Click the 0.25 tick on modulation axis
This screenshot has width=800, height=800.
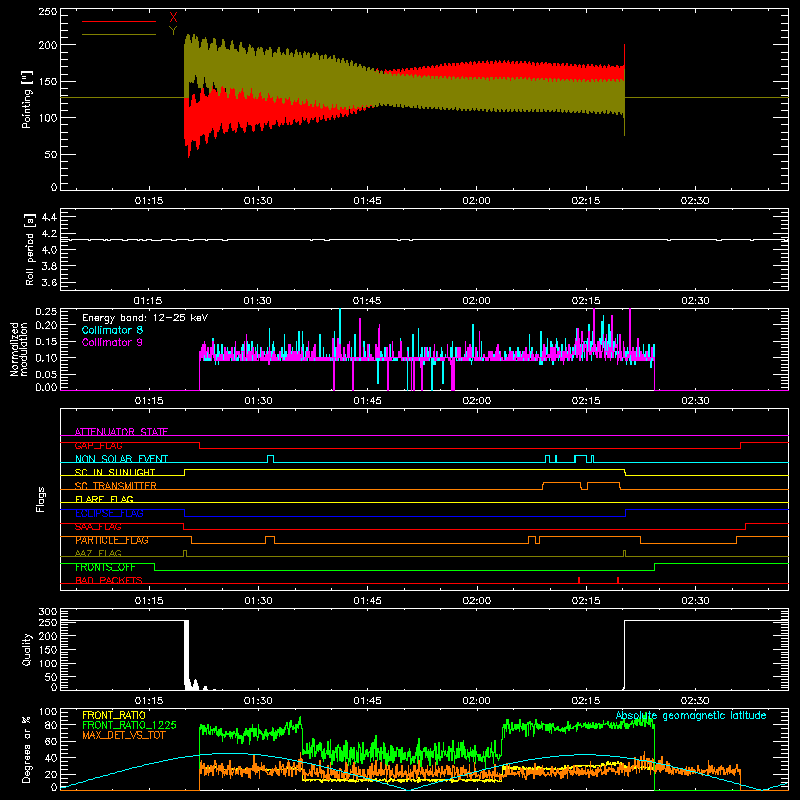pos(46,312)
